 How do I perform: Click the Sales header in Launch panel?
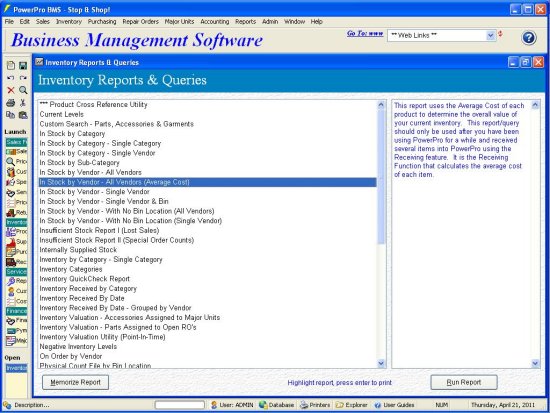click(16, 142)
